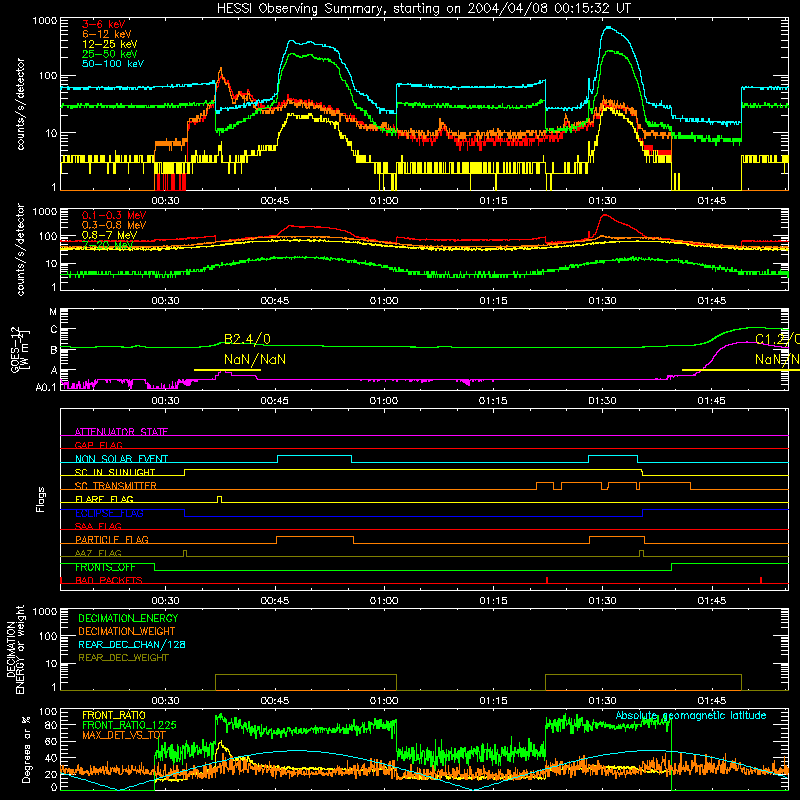This screenshot has height=800, width=800.
Task: Click the DECIMATION_WEIGHT legend label
Action: (127, 631)
